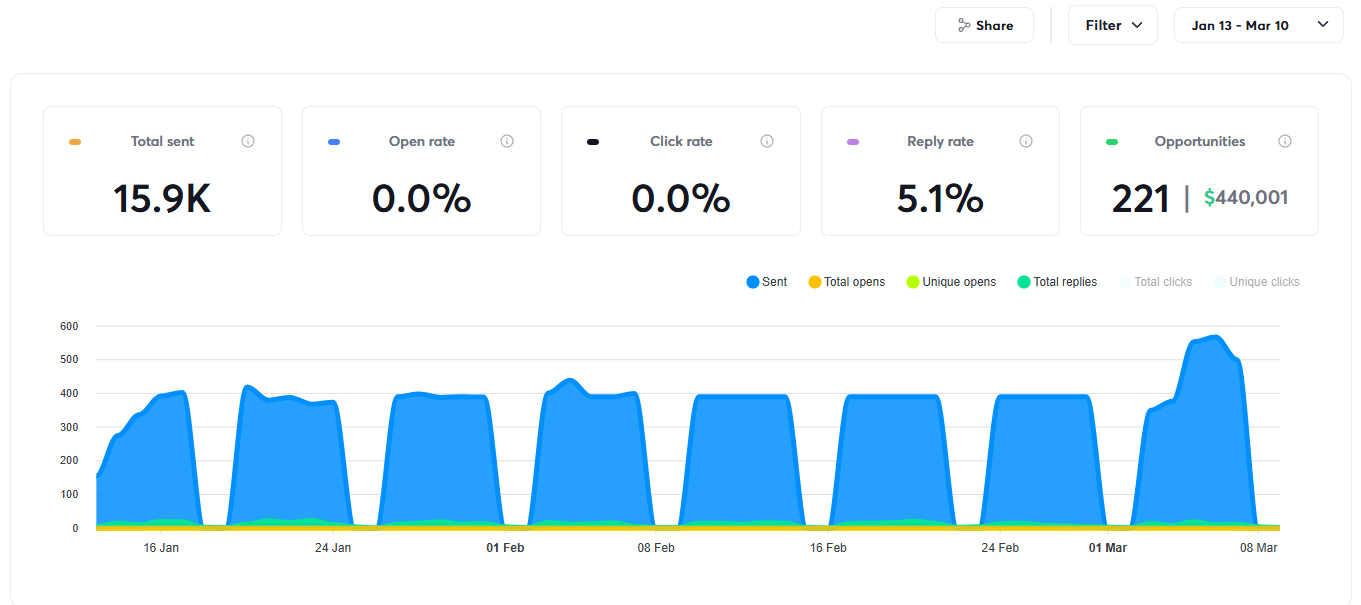Click the orange Total sent color indicator
1361x605 pixels.
pyautogui.click(x=75, y=142)
